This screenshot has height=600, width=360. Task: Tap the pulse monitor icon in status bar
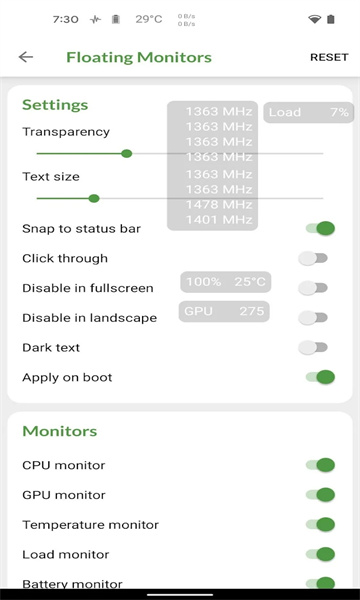point(95,20)
